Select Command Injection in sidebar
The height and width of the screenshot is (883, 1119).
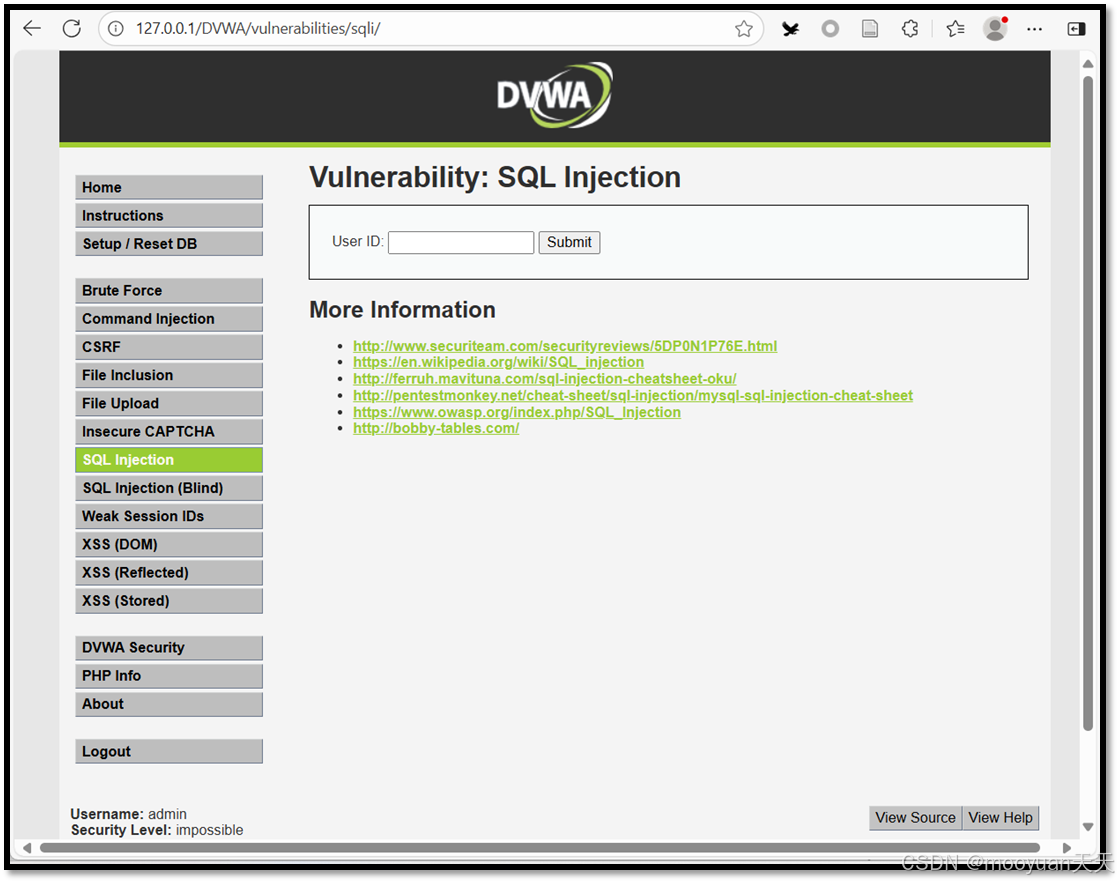[169, 318]
